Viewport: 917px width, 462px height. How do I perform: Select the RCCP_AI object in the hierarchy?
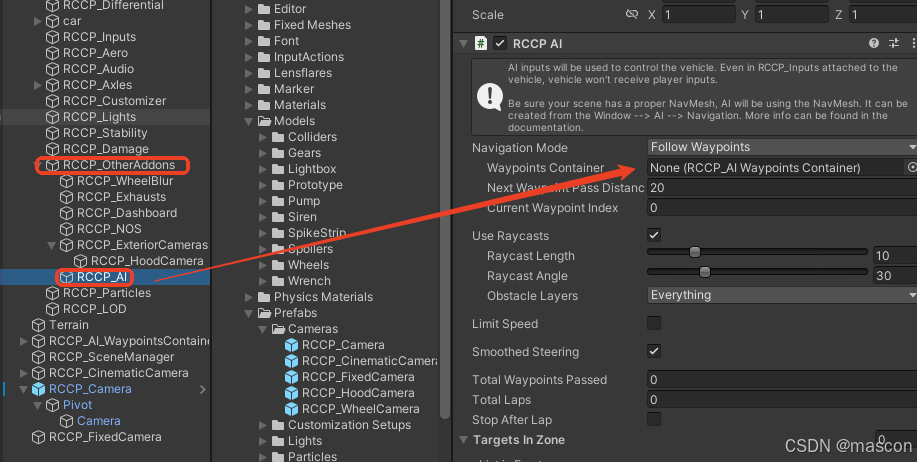click(x=94, y=277)
